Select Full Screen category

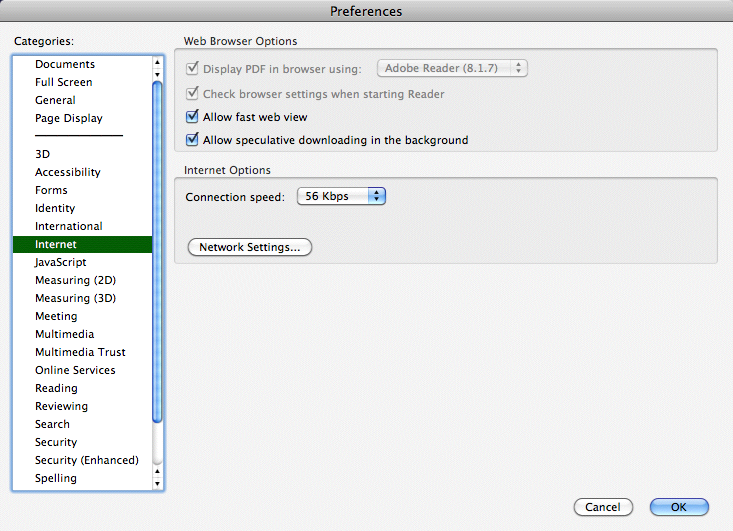pos(82,82)
